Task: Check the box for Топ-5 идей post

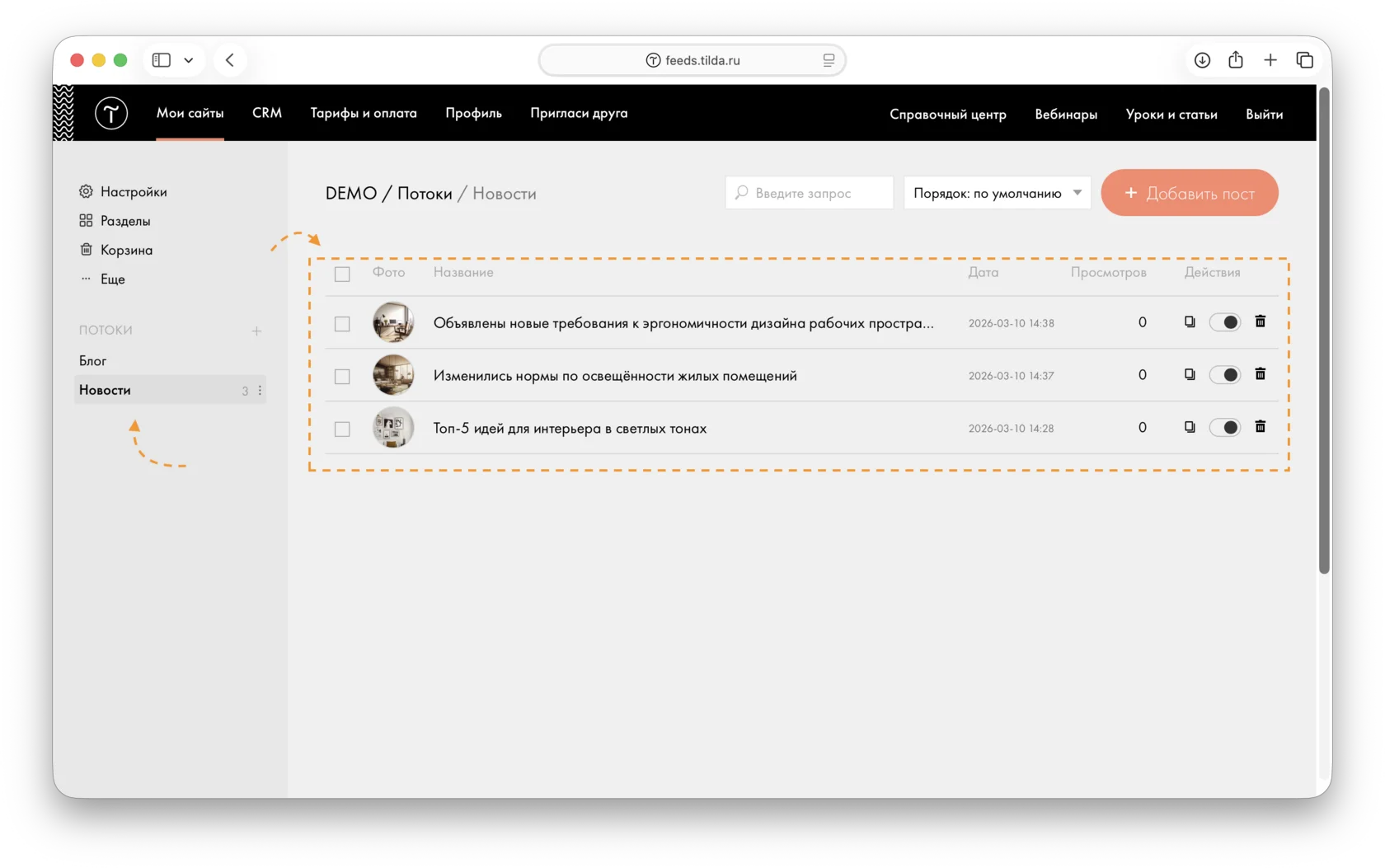Action: coord(342,429)
